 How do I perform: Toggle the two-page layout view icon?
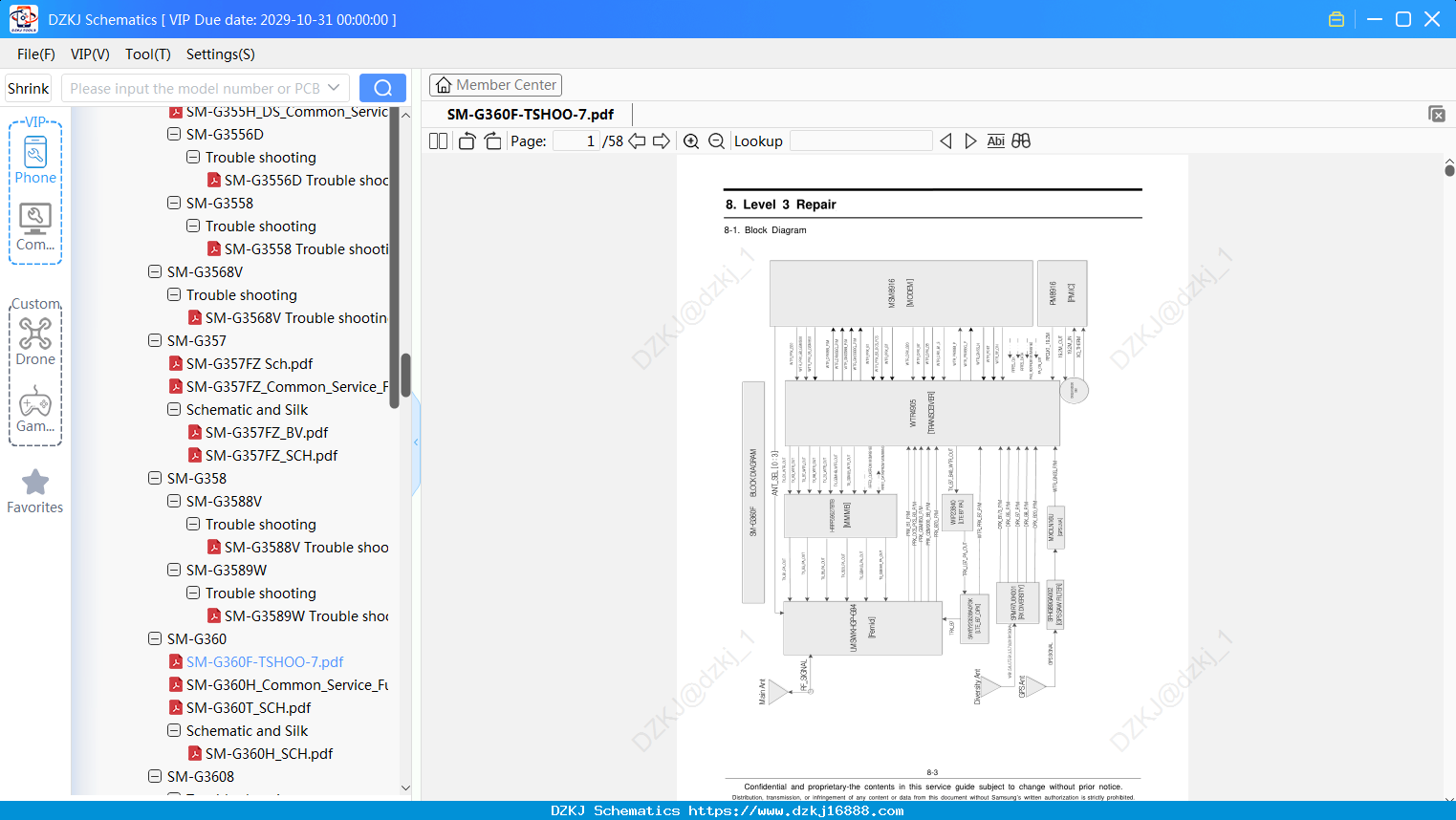(438, 141)
